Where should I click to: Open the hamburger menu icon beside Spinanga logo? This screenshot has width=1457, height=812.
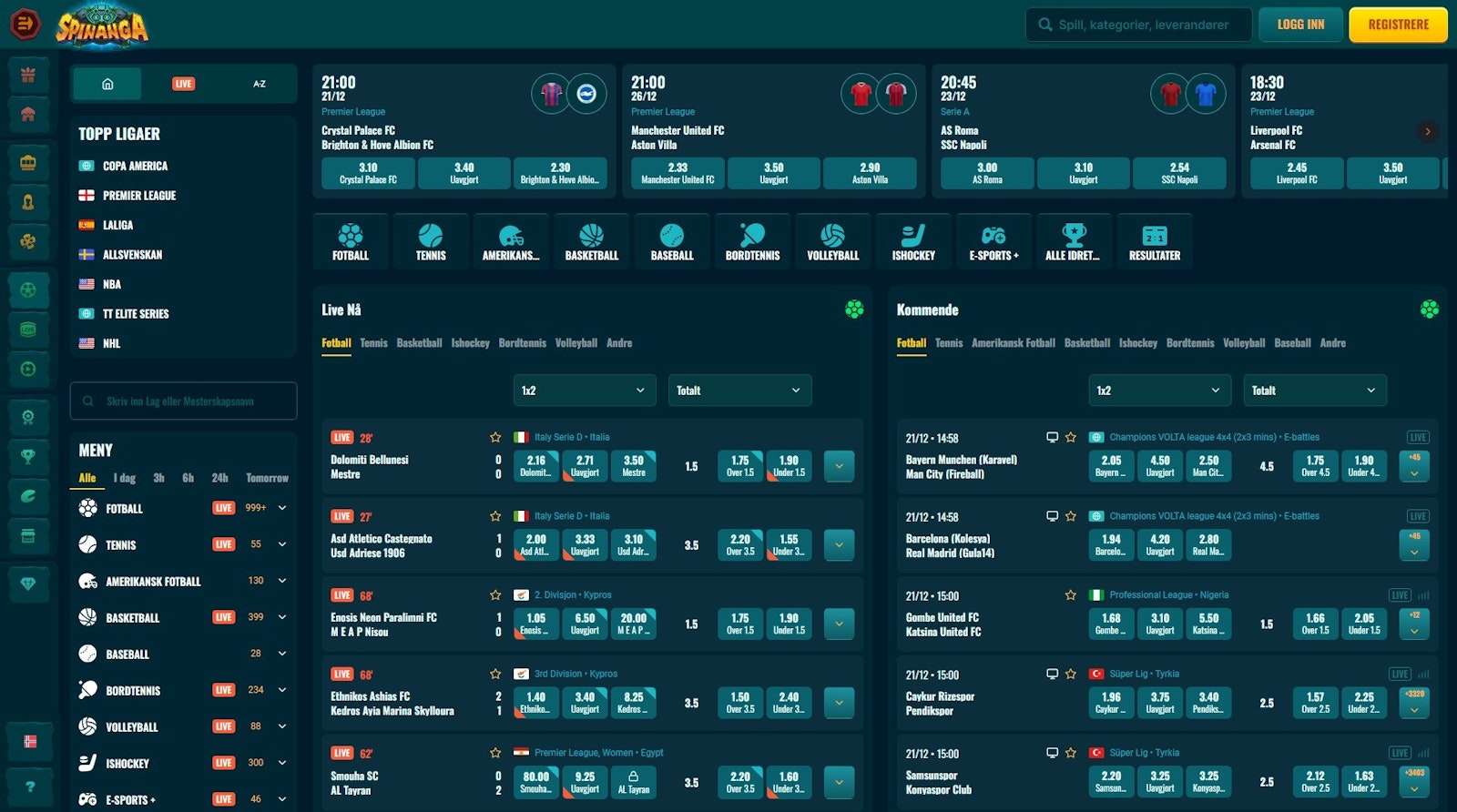tap(25, 24)
